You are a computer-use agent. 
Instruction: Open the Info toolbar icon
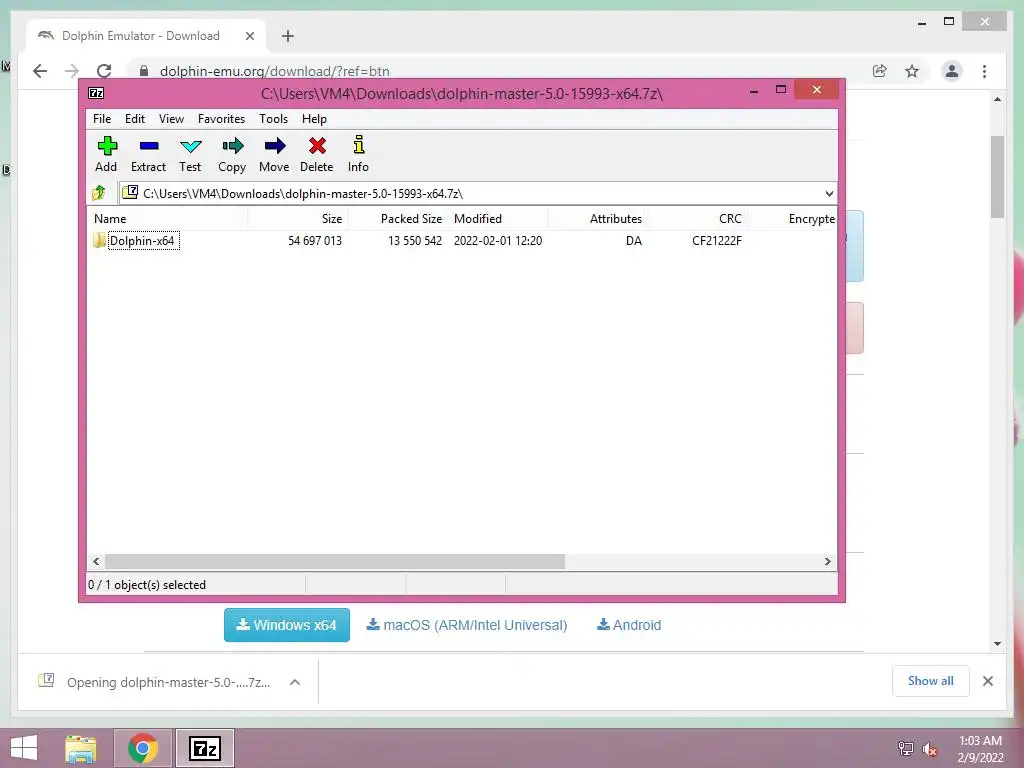[358, 154]
